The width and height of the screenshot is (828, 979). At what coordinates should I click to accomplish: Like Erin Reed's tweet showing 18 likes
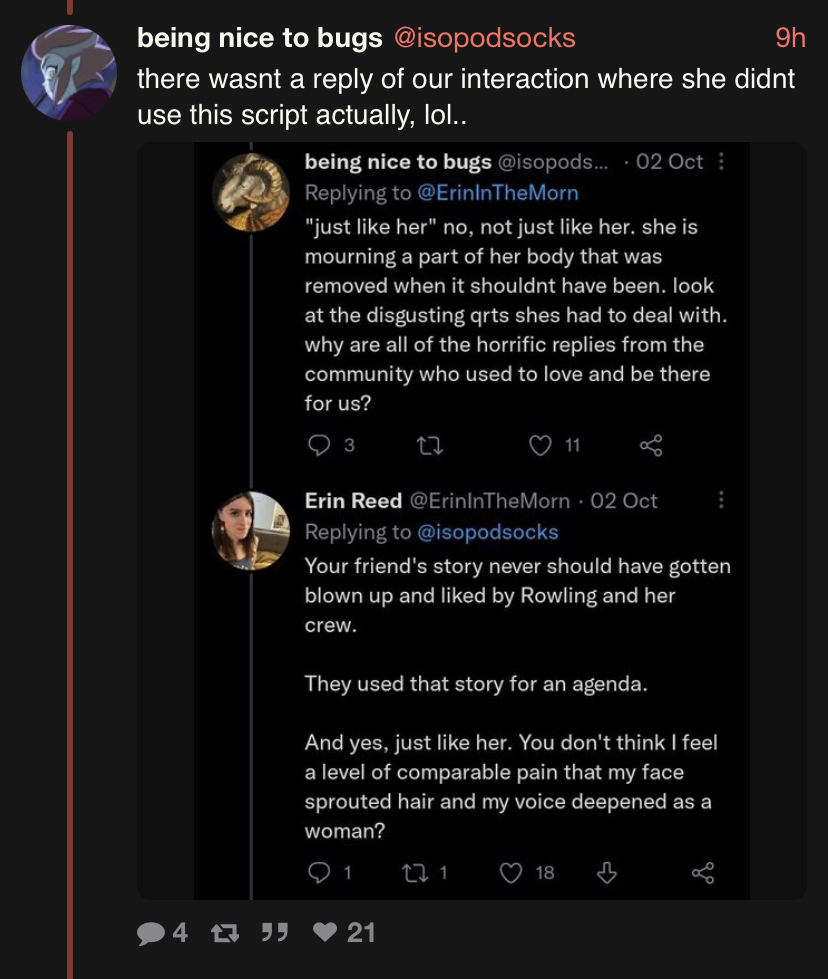pos(511,873)
